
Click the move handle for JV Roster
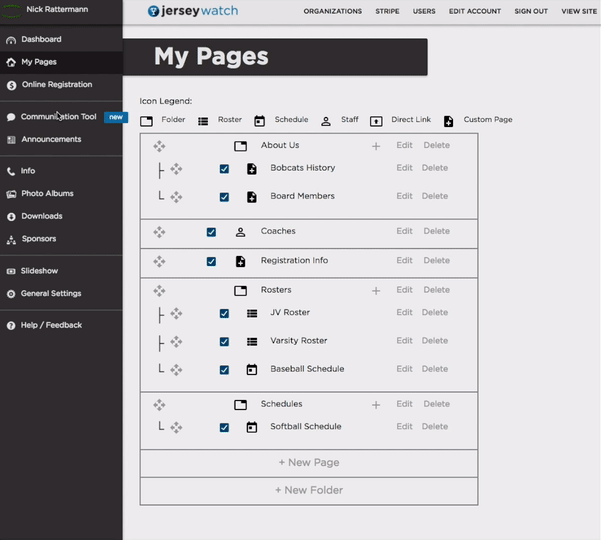[176, 313]
